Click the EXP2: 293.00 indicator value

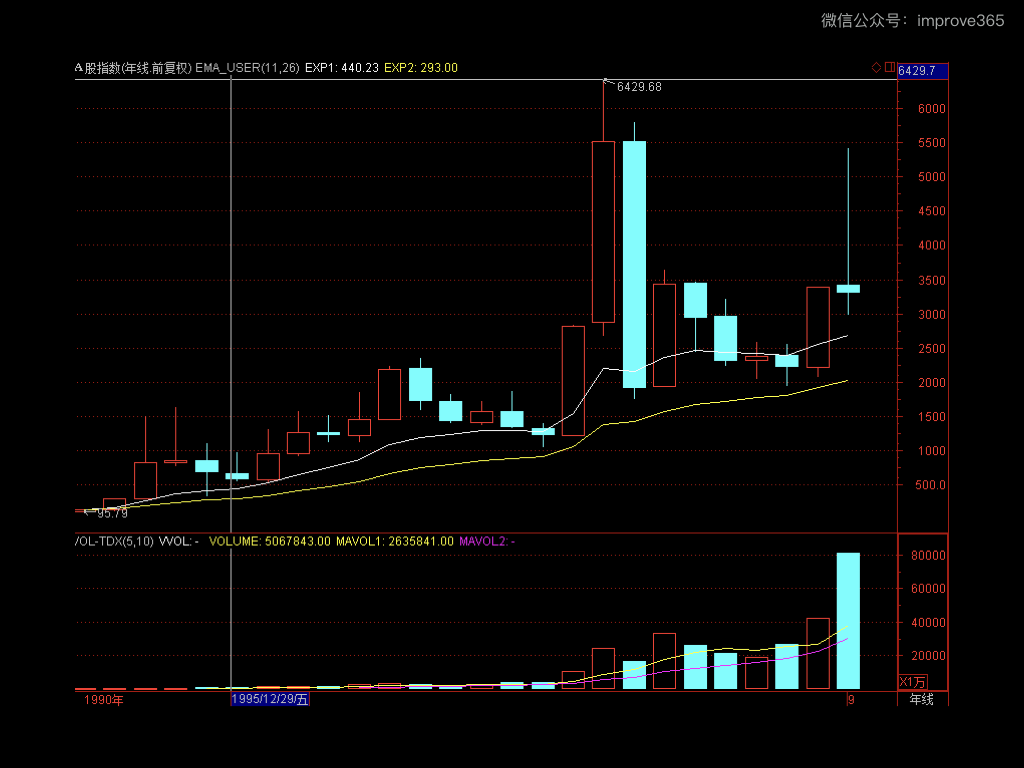pyautogui.click(x=421, y=68)
